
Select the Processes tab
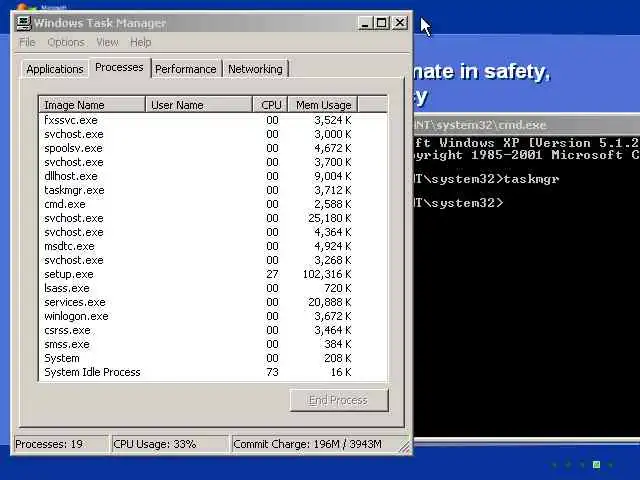(x=119, y=67)
